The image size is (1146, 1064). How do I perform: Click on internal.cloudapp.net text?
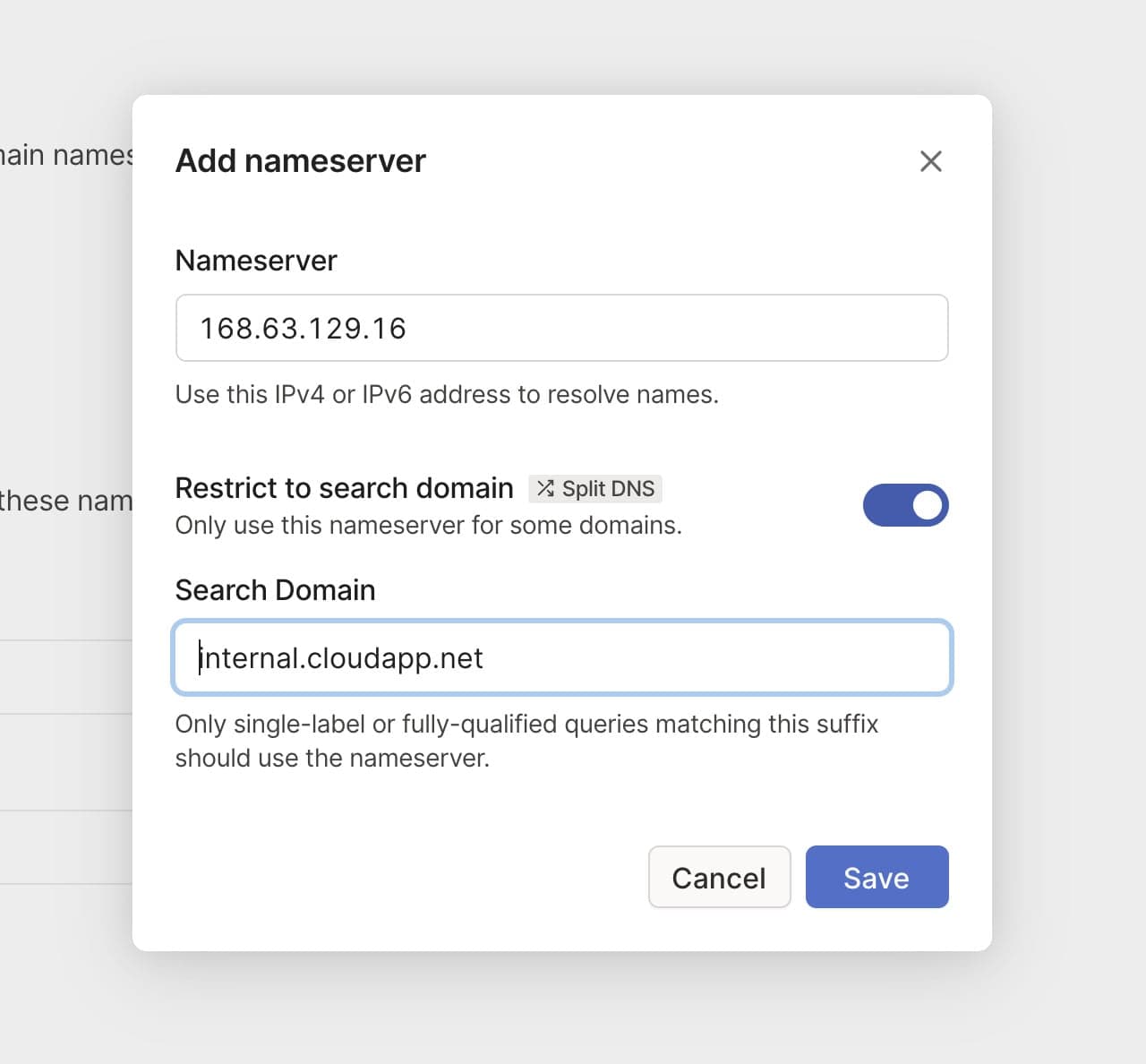pyautogui.click(x=341, y=657)
